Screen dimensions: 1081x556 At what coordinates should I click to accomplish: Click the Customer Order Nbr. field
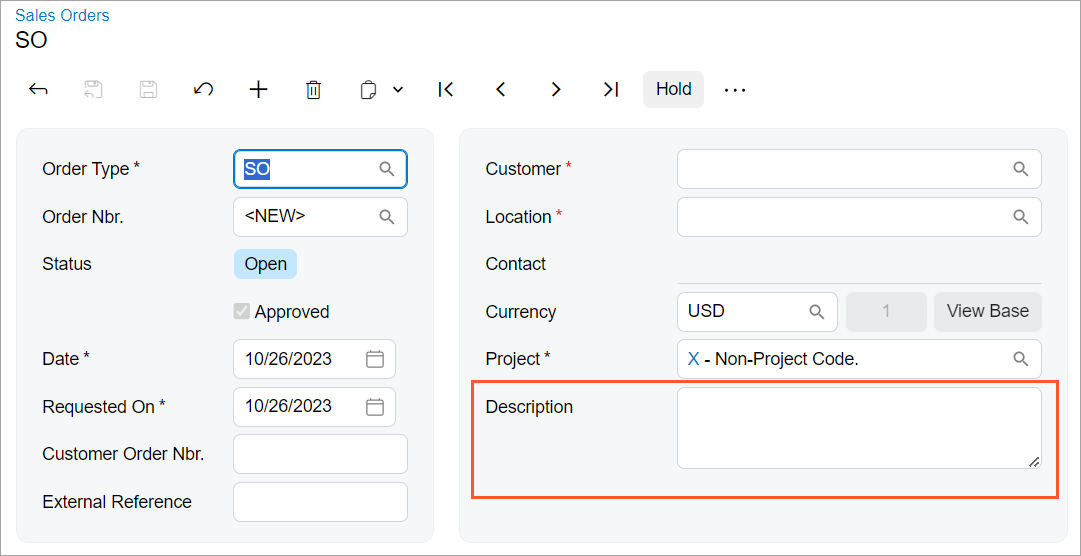pyautogui.click(x=320, y=454)
